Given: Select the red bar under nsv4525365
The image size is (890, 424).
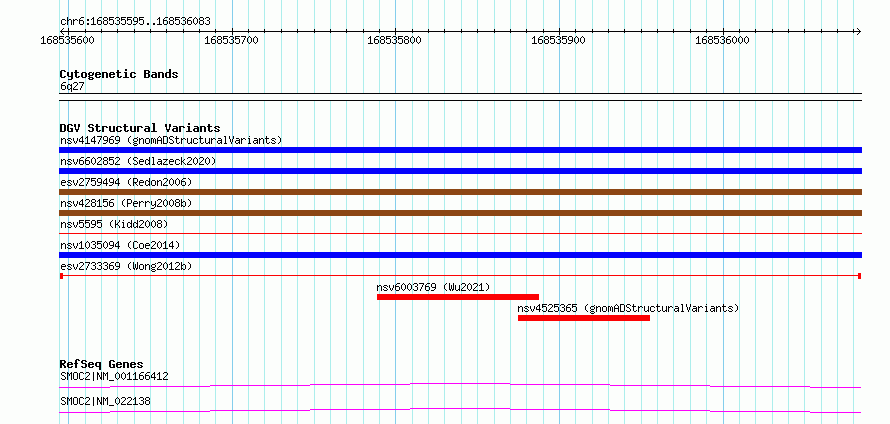Looking at the screenshot, I should pyautogui.click(x=583, y=318).
